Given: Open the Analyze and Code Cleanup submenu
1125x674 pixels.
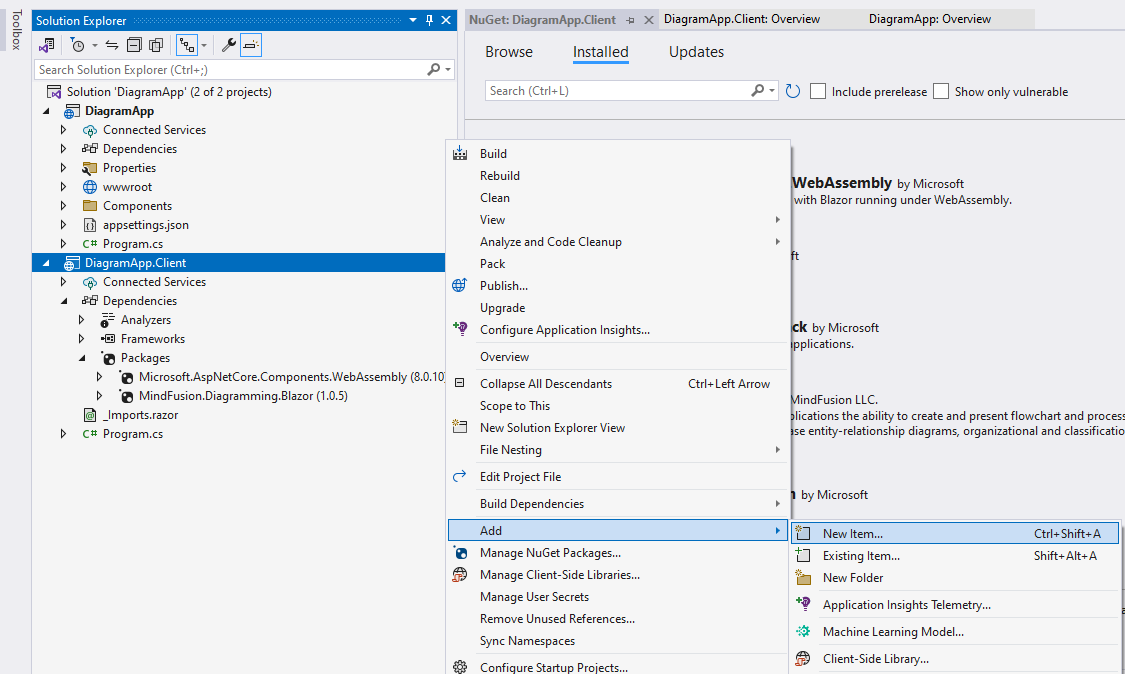Looking at the screenshot, I should click(618, 241).
